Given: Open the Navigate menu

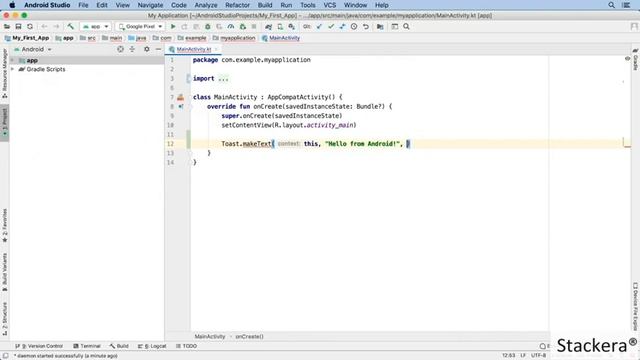Looking at the screenshot, I should (x=150, y=5).
